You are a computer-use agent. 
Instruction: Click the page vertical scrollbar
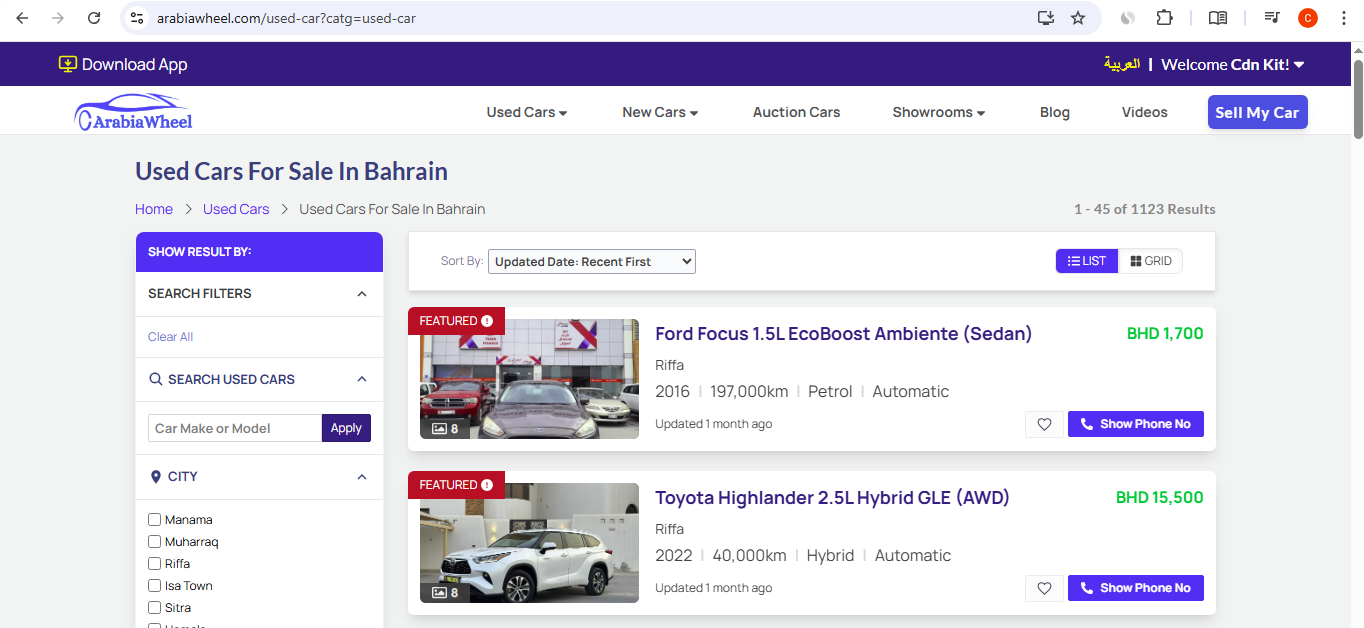point(1357,100)
